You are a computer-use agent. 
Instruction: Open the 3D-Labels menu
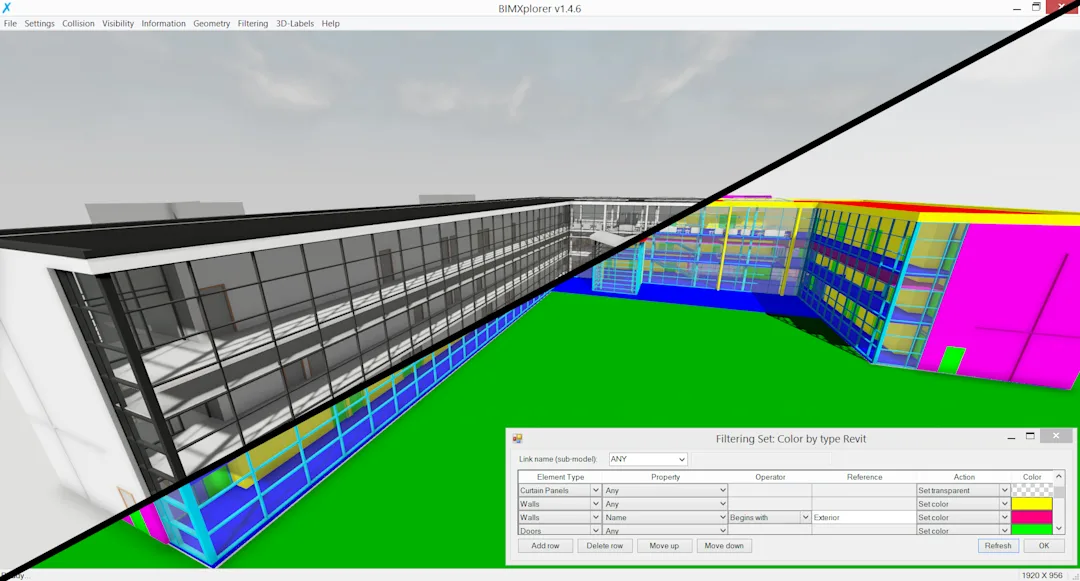point(293,23)
